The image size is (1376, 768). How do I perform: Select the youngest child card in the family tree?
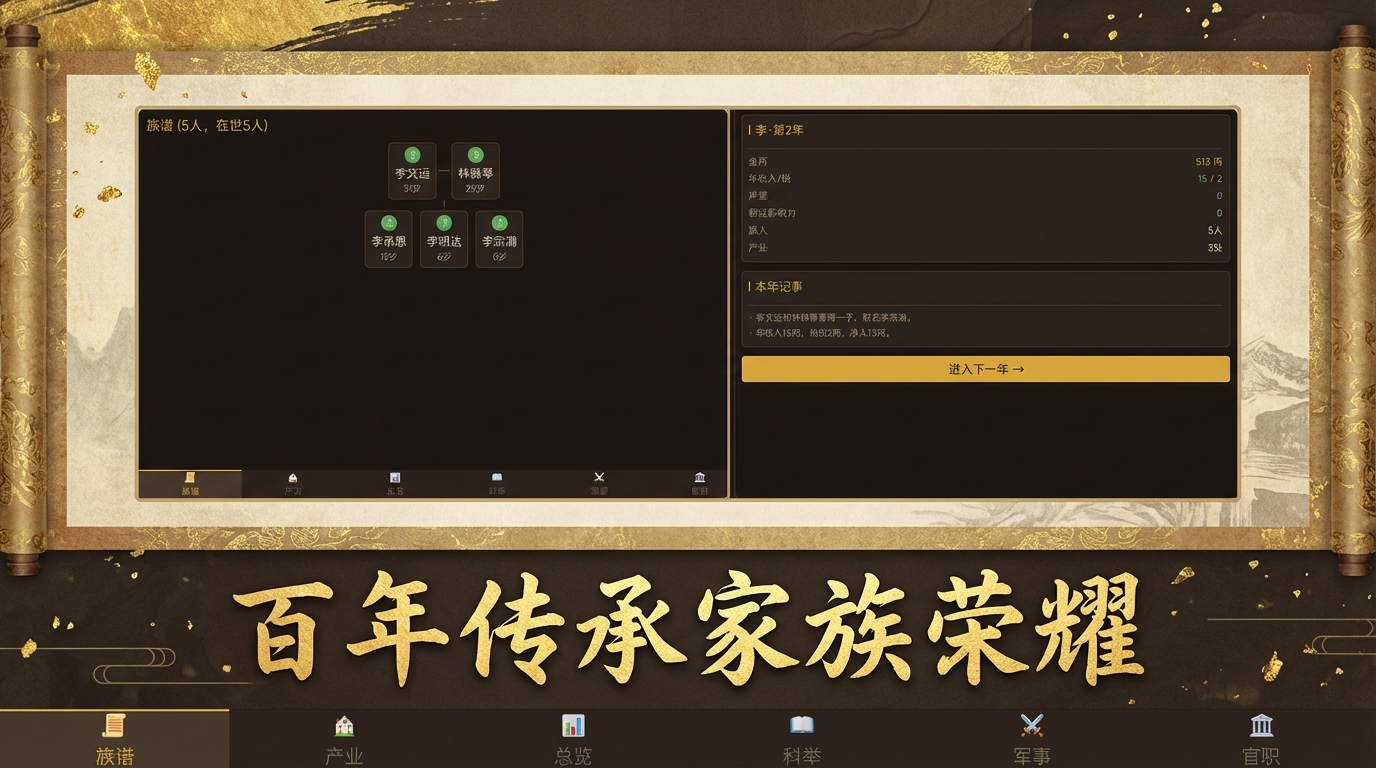[499, 239]
